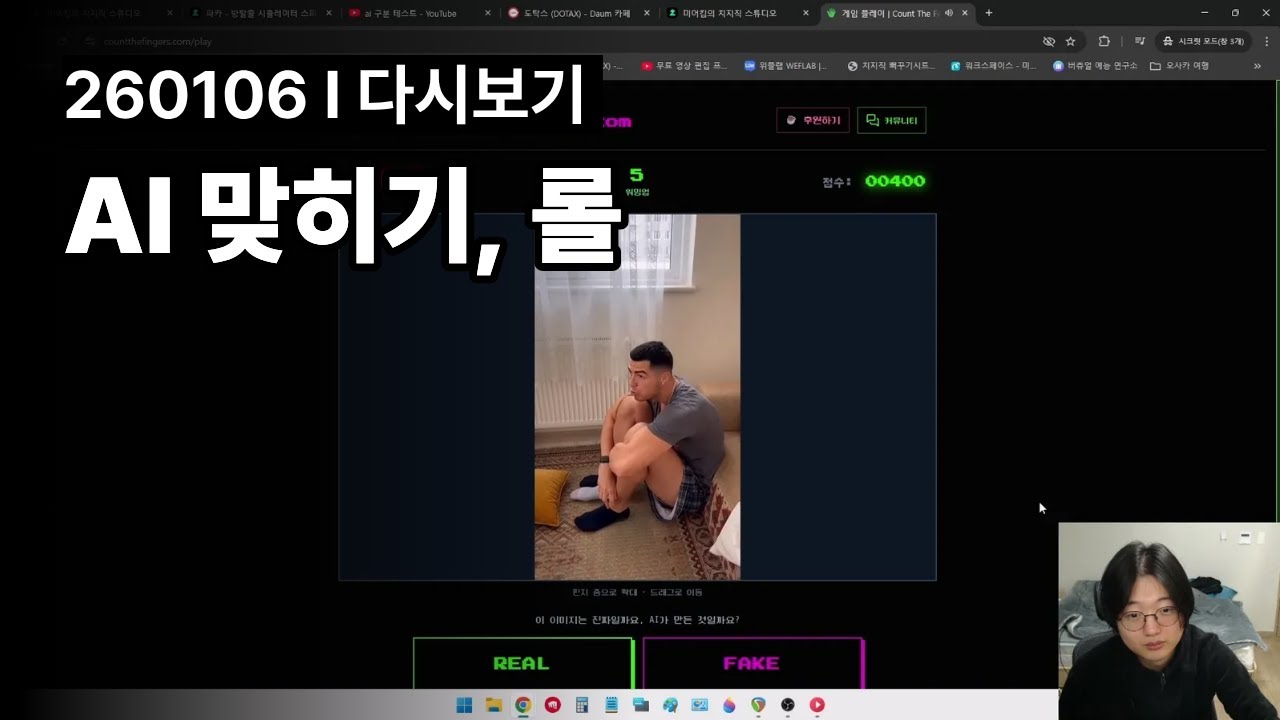Click the 00400 score value
Viewport: 1280px width, 720px height.
click(x=895, y=181)
